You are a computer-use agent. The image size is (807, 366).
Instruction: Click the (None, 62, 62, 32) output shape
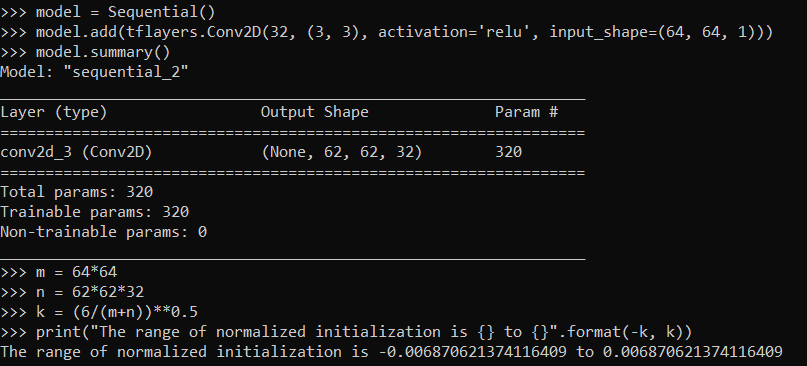point(342,152)
